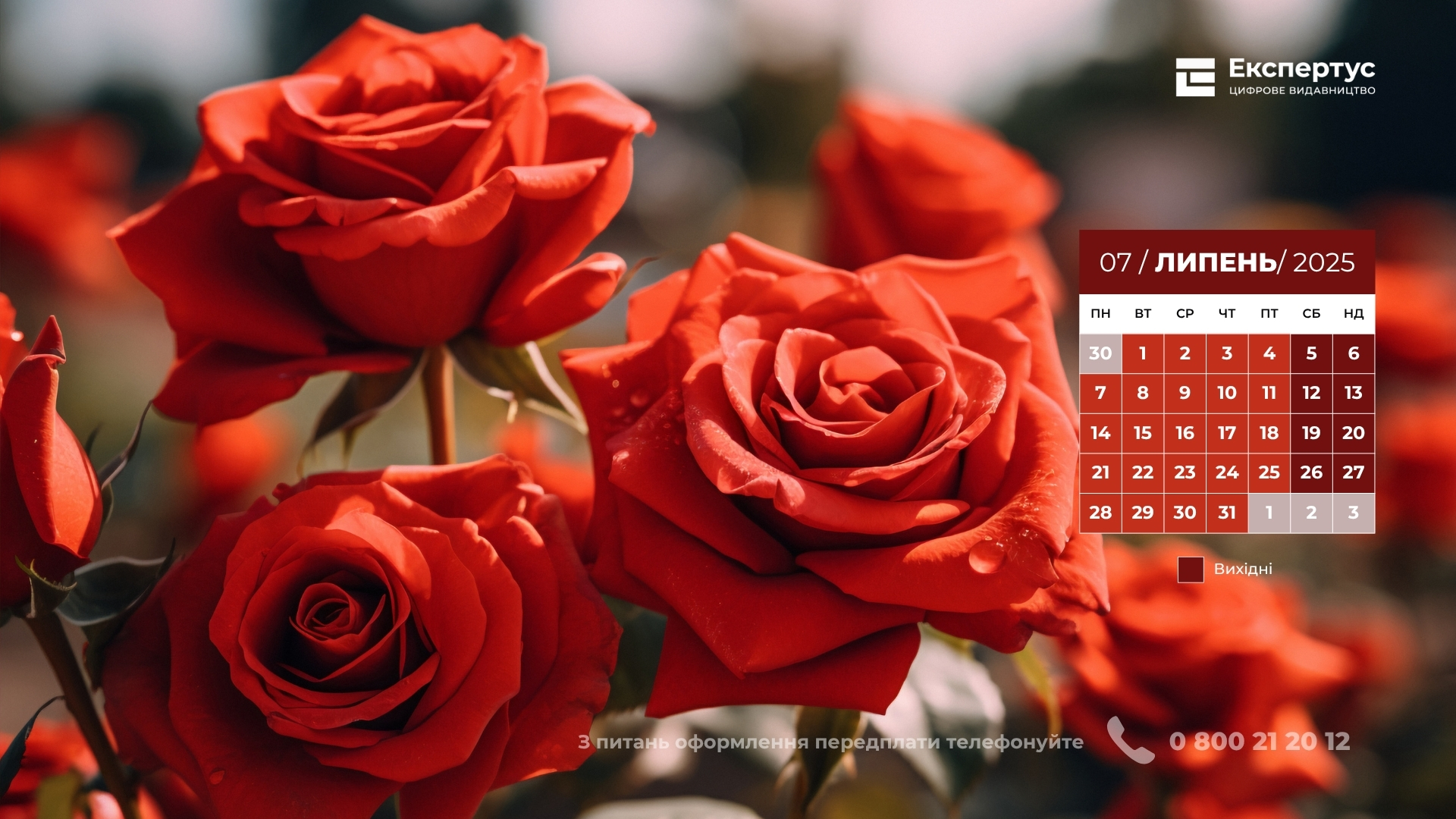
Task: Click the ПН weekday header
Action: click(1100, 313)
